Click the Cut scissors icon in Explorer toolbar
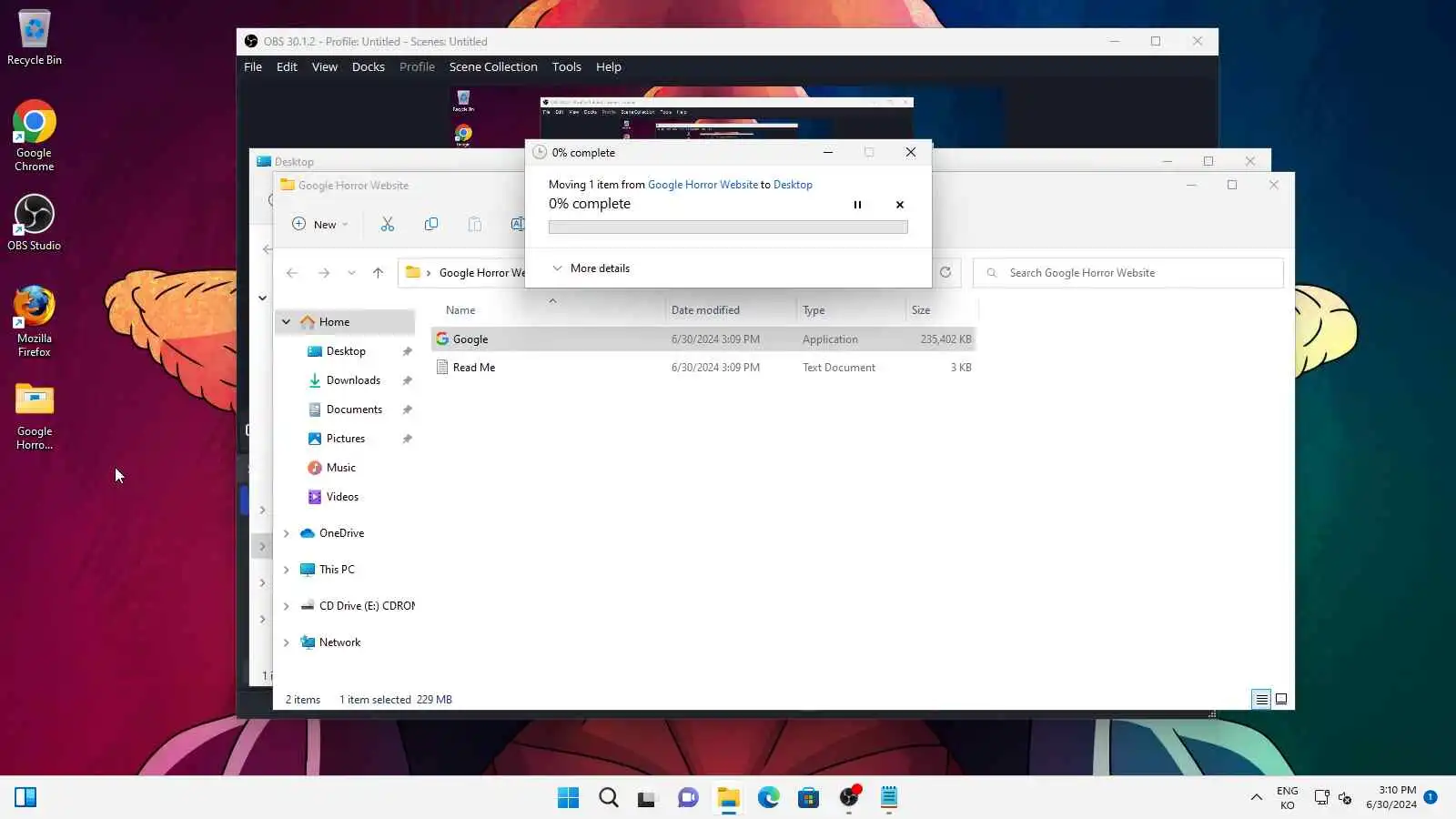The width and height of the screenshot is (1456, 819). click(x=388, y=224)
